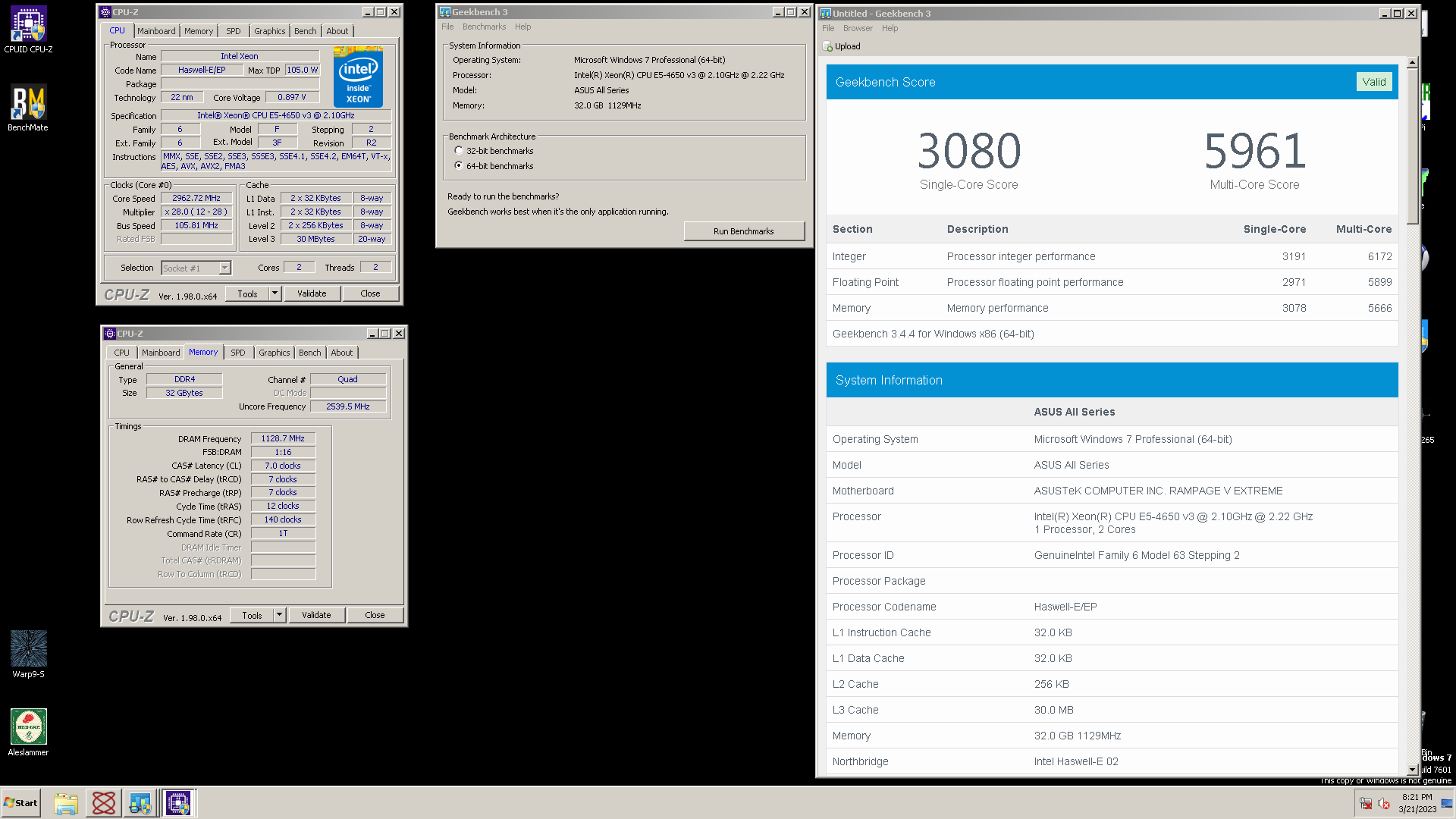Open Help menu in Untitled - Geekbench 3

pyautogui.click(x=890, y=28)
